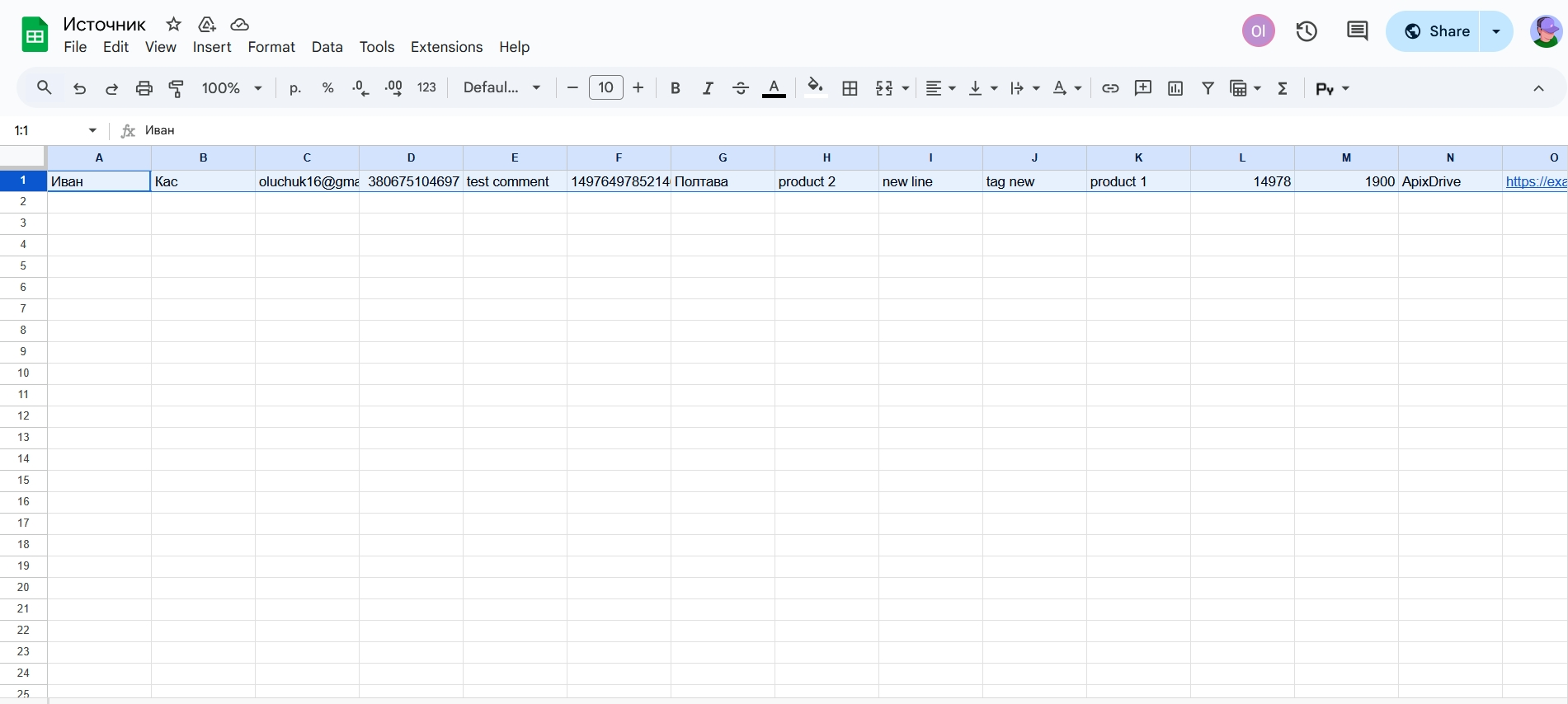This screenshot has width=1568, height=704.
Task: Open the Format menu
Action: click(271, 47)
